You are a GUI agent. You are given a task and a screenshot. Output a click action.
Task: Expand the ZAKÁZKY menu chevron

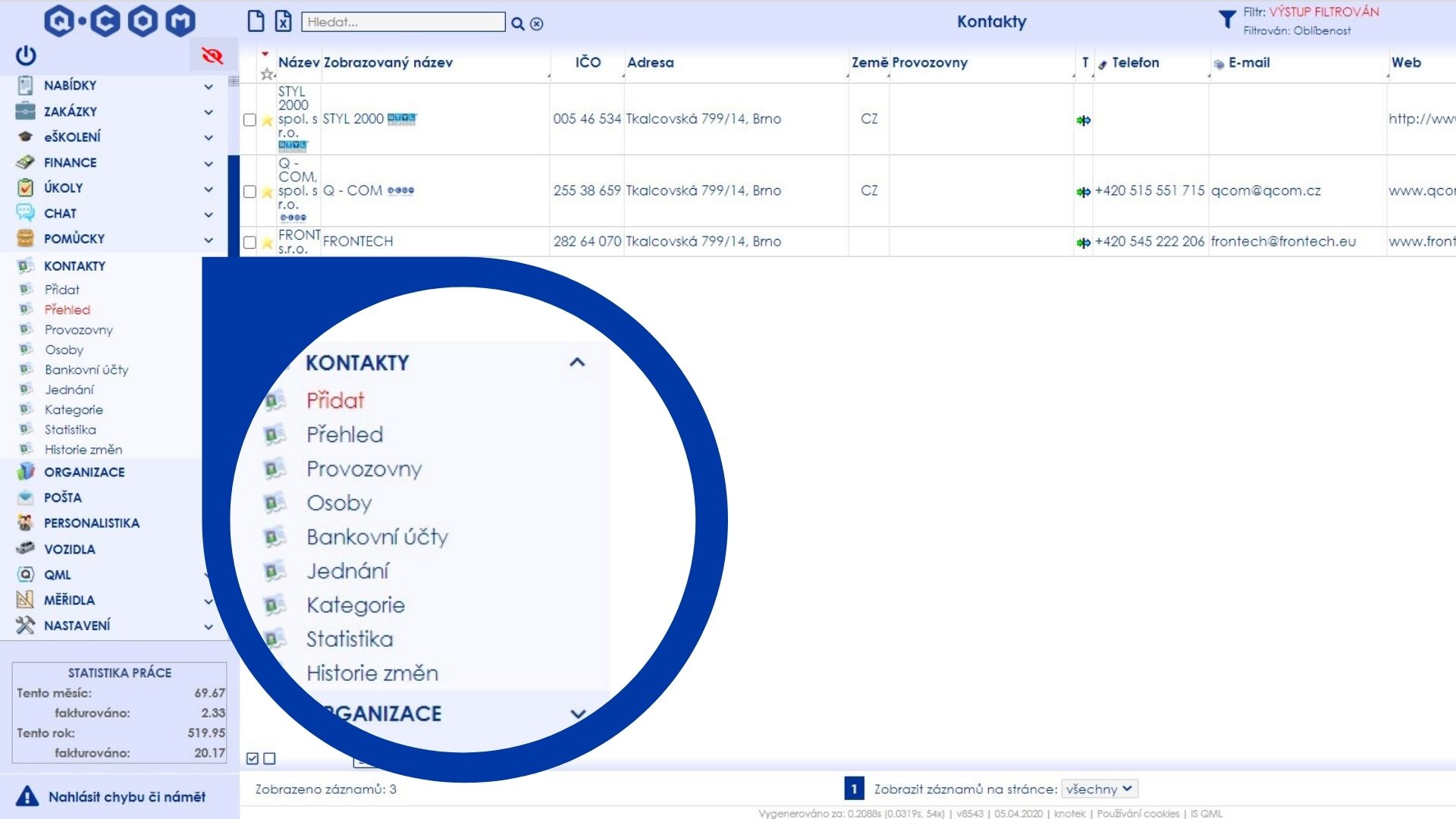click(209, 112)
